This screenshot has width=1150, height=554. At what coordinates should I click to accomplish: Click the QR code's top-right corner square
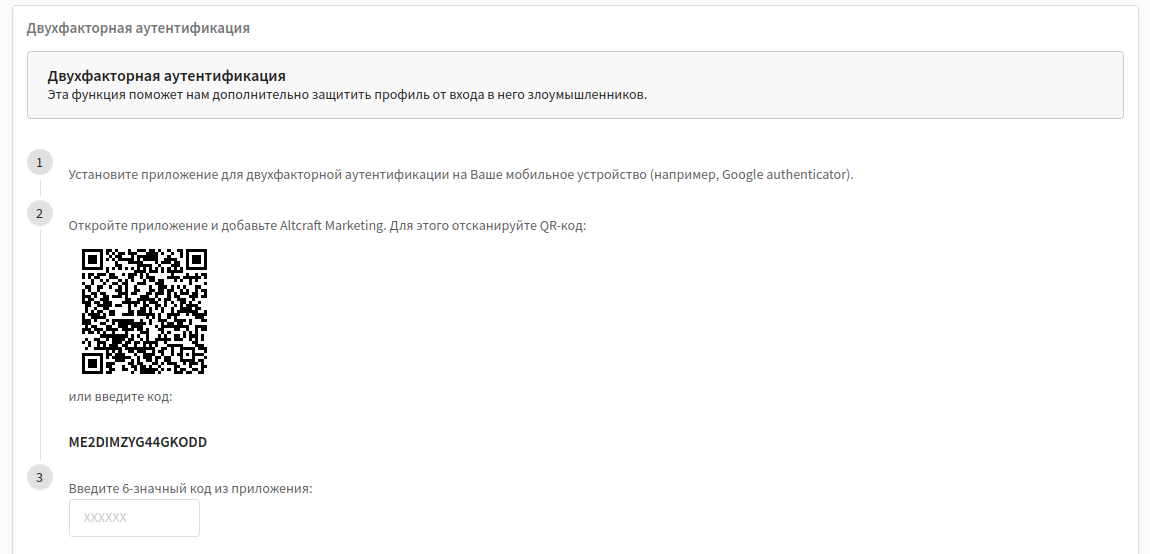click(x=197, y=259)
